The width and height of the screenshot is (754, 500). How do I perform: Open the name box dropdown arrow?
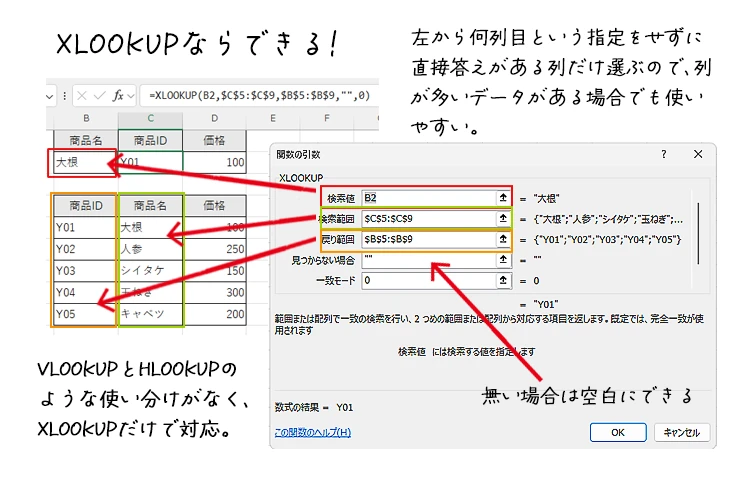click(50, 96)
